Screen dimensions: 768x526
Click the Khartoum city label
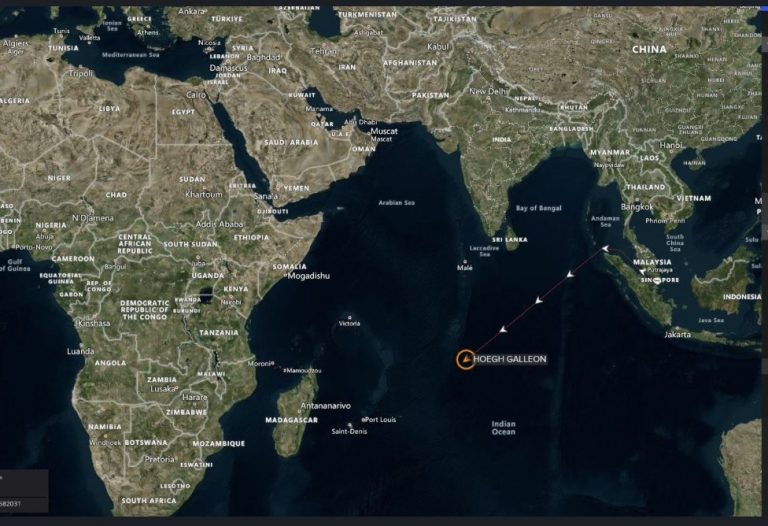204,194
